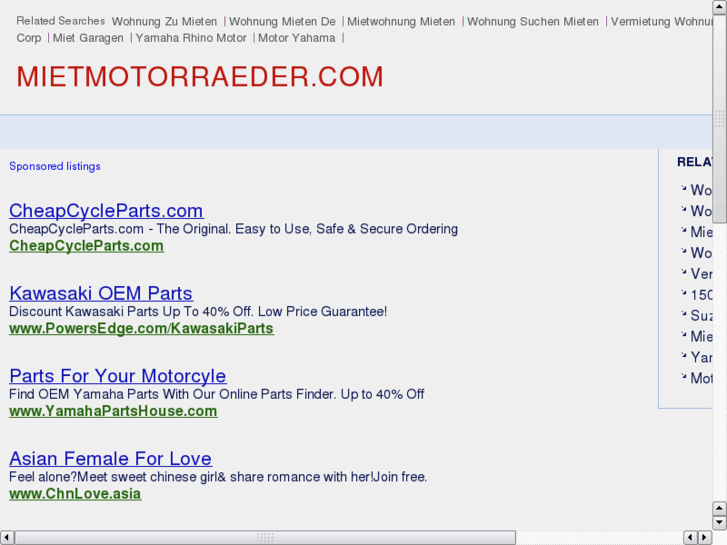
Task: Click the left arrow near horizontal scrollbar's right end
Action: click(691, 538)
